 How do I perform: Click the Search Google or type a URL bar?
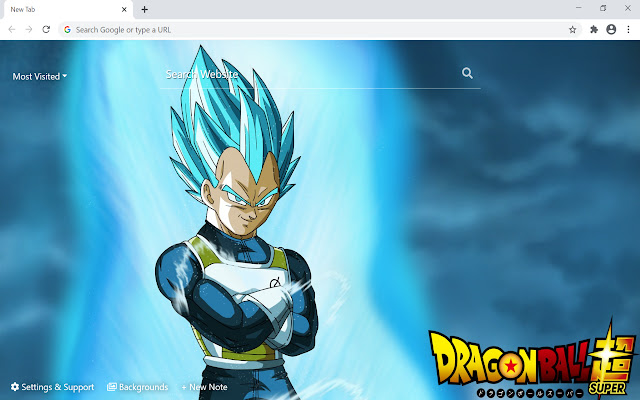click(x=320, y=29)
